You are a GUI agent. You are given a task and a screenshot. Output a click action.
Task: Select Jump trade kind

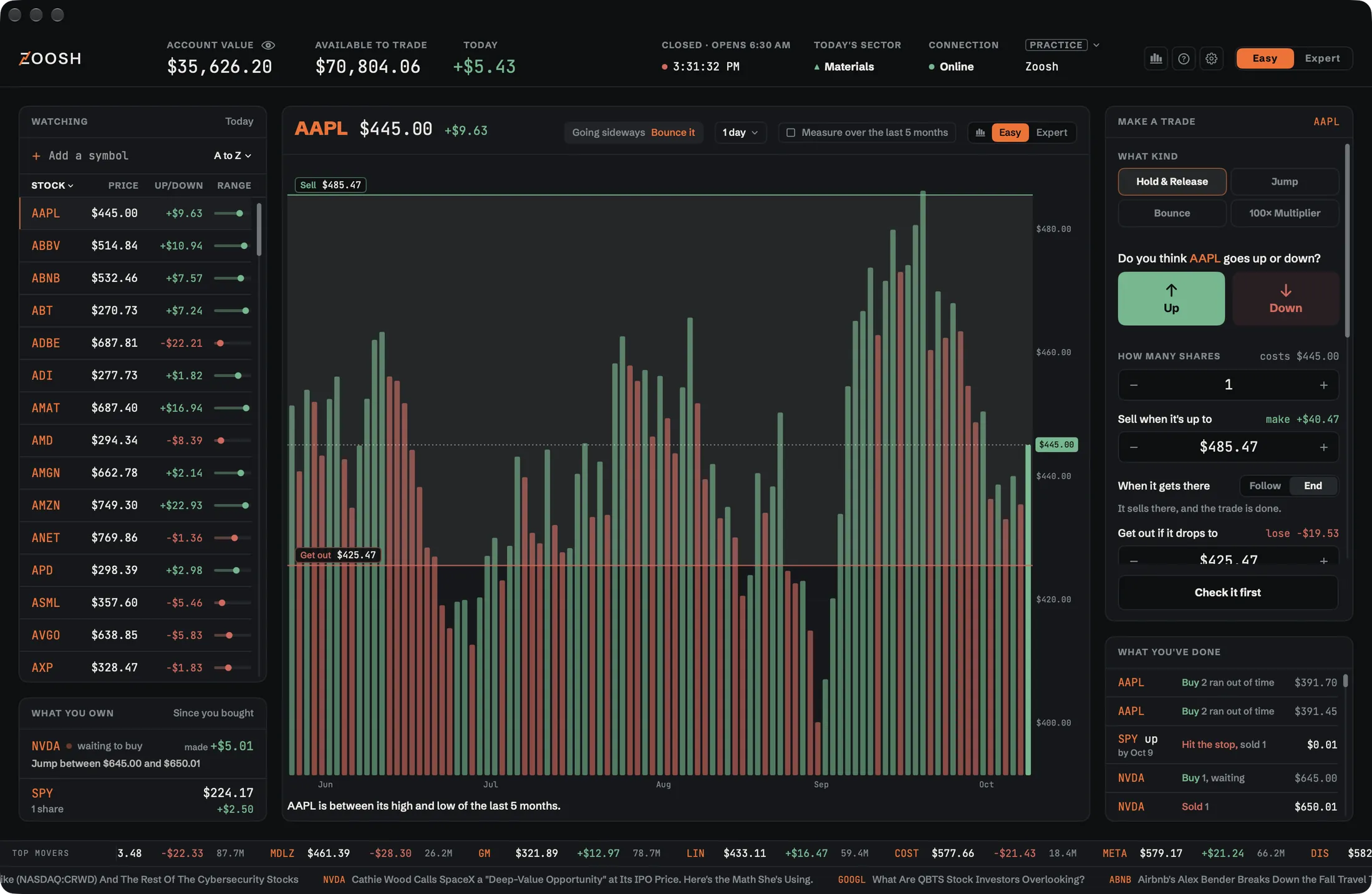click(x=1284, y=182)
